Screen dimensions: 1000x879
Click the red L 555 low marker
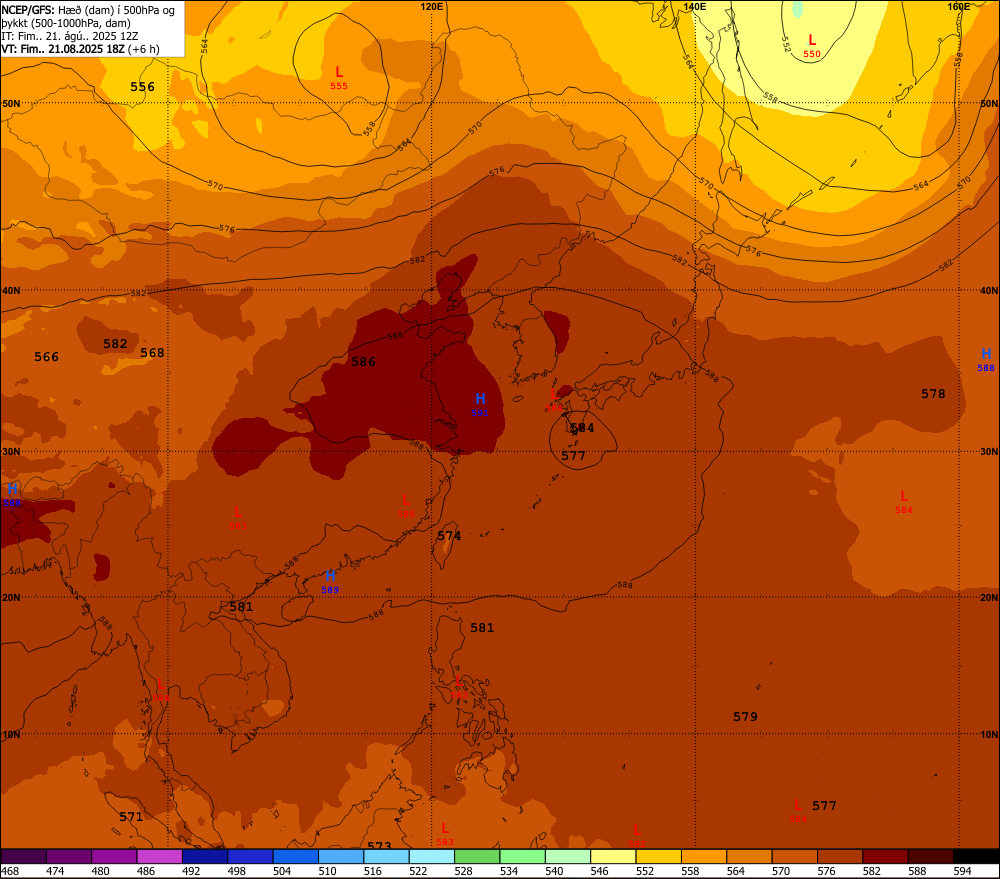339,77
